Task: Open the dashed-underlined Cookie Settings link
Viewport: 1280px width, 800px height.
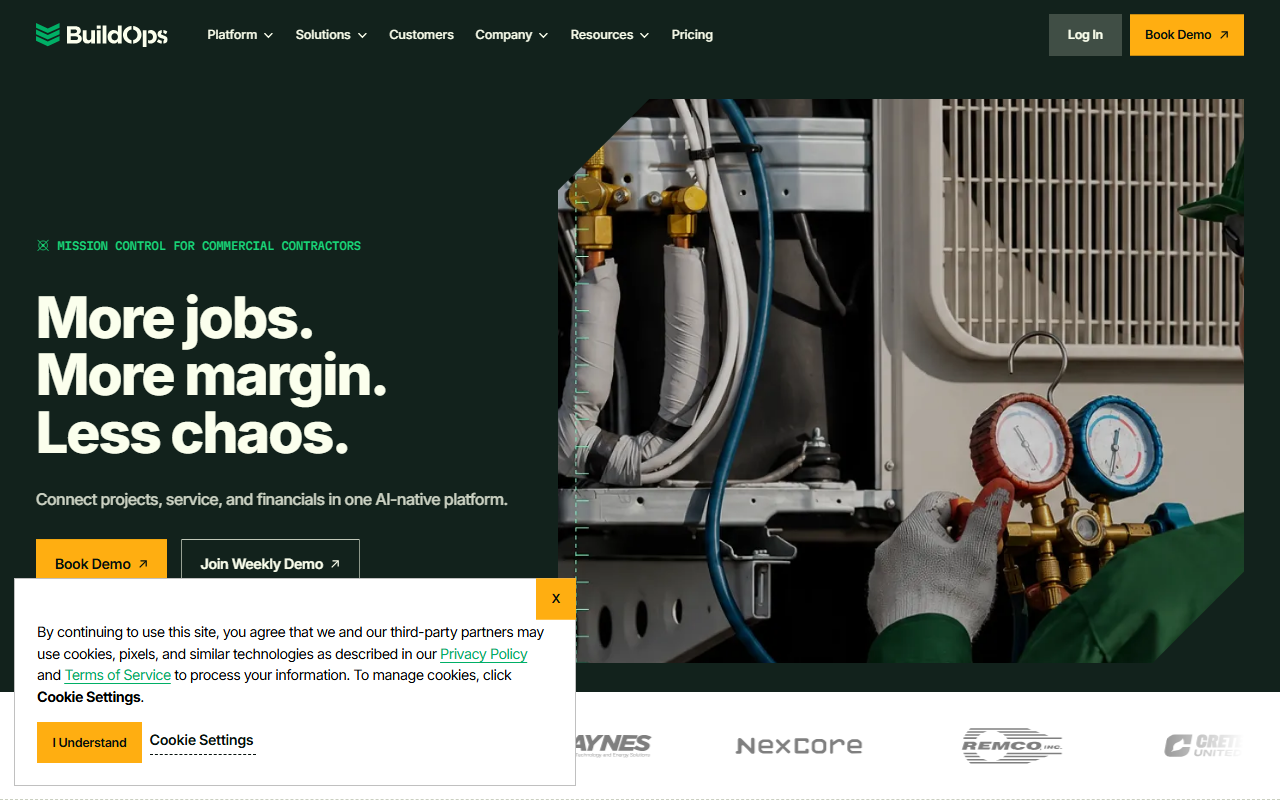Action: (x=203, y=741)
